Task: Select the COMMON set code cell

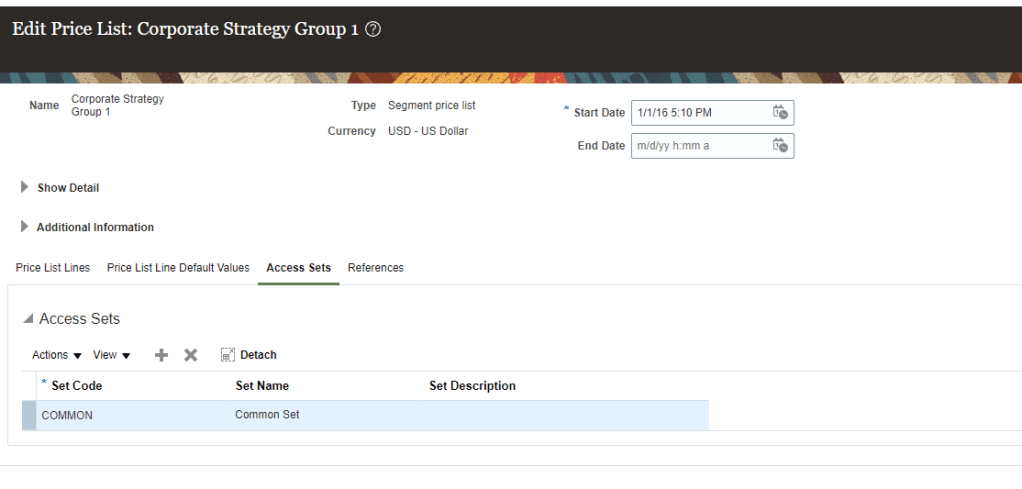Action: [67, 415]
